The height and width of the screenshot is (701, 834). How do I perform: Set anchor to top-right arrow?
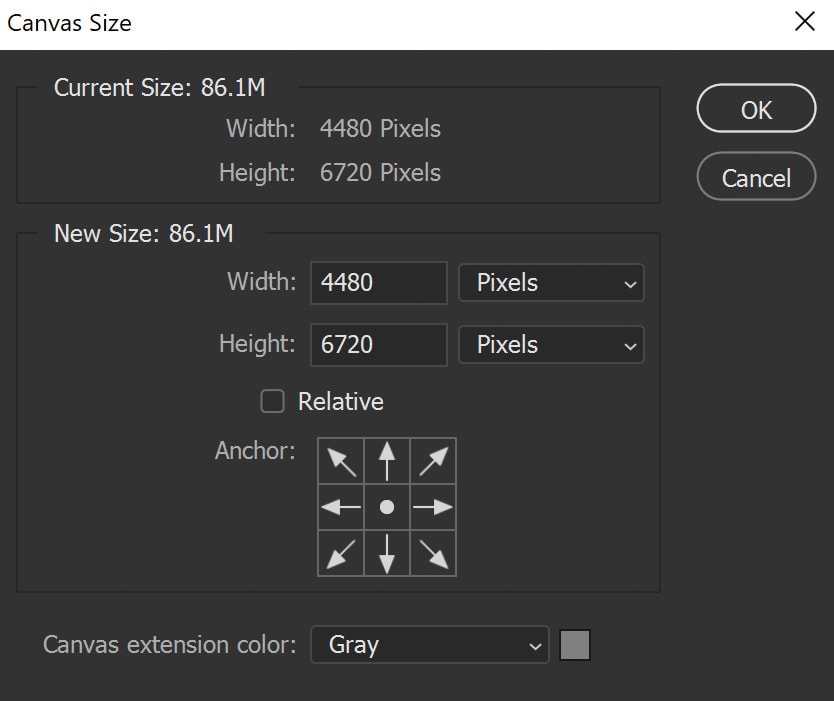(x=433, y=461)
